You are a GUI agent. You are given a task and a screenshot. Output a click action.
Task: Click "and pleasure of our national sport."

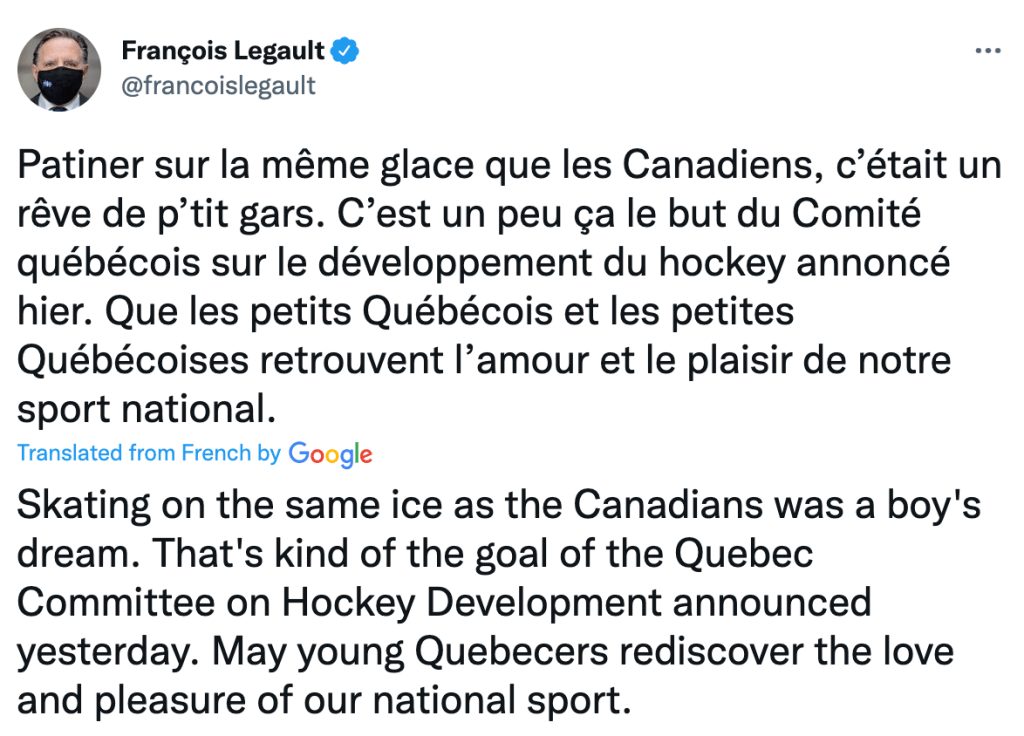(x=325, y=700)
